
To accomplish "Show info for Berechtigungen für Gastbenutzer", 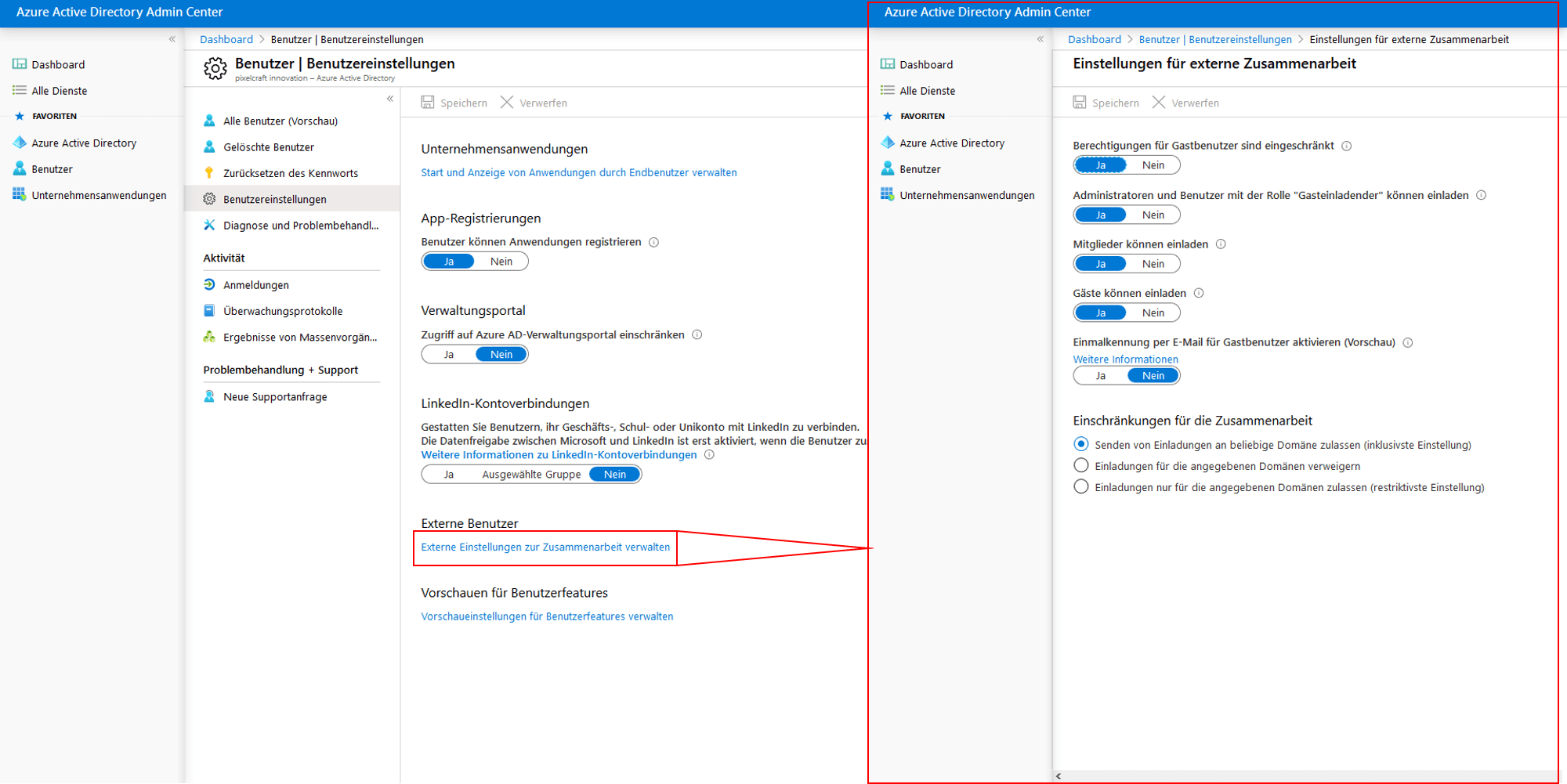I will (1347, 146).
